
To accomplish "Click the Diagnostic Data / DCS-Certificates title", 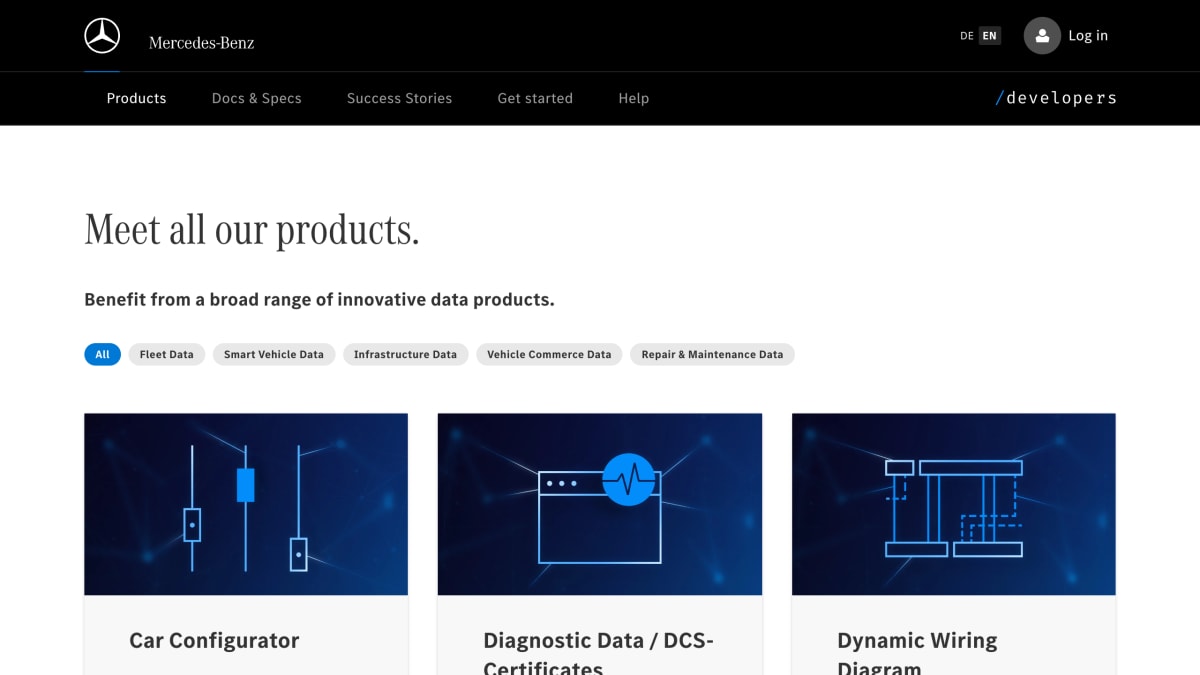I will (598, 653).
